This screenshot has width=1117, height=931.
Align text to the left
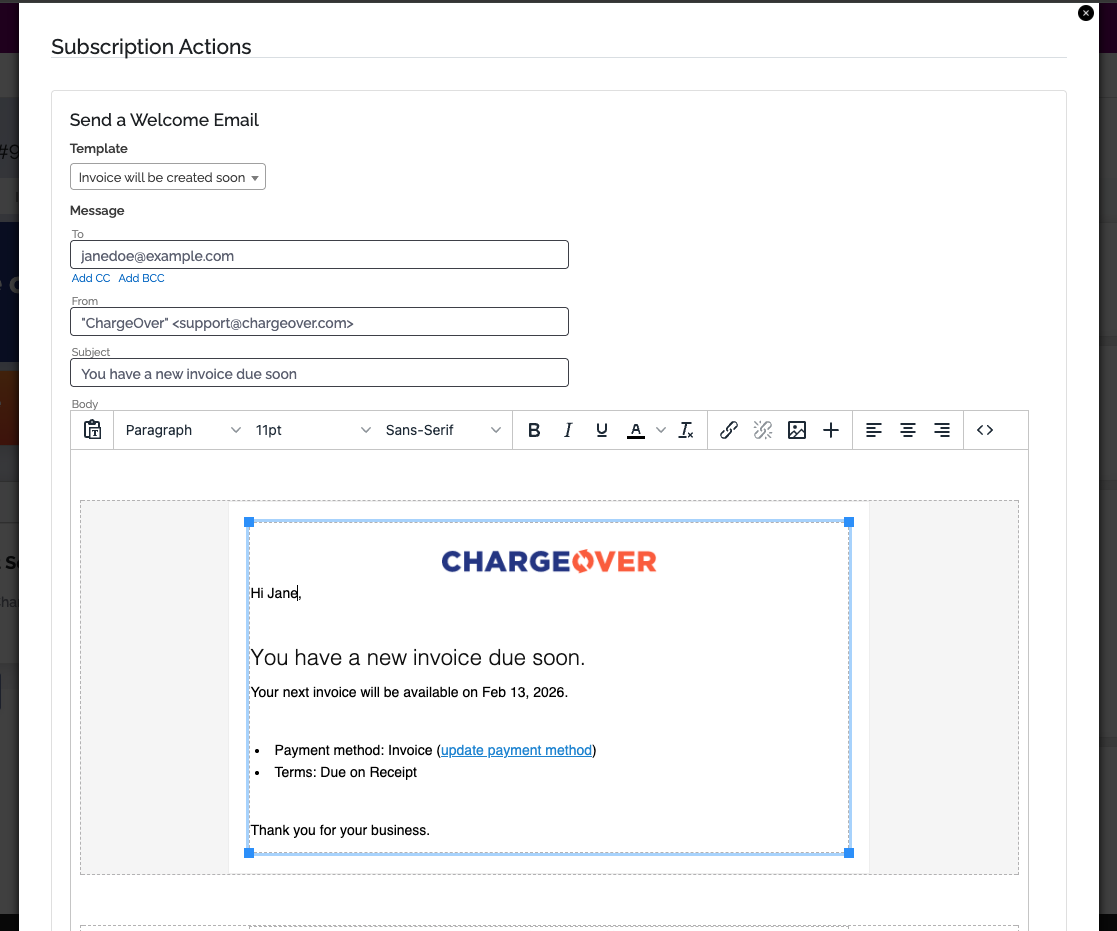874,430
